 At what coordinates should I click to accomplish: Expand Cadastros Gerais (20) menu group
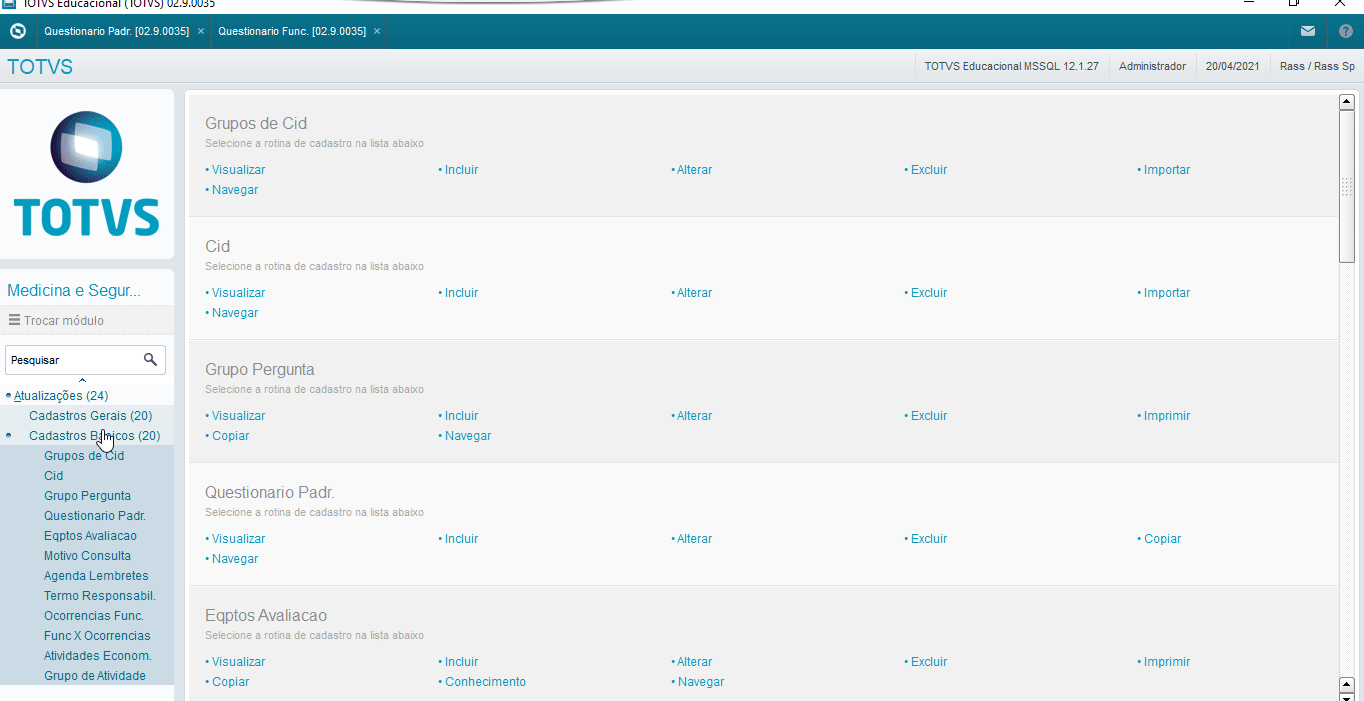coord(90,416)
